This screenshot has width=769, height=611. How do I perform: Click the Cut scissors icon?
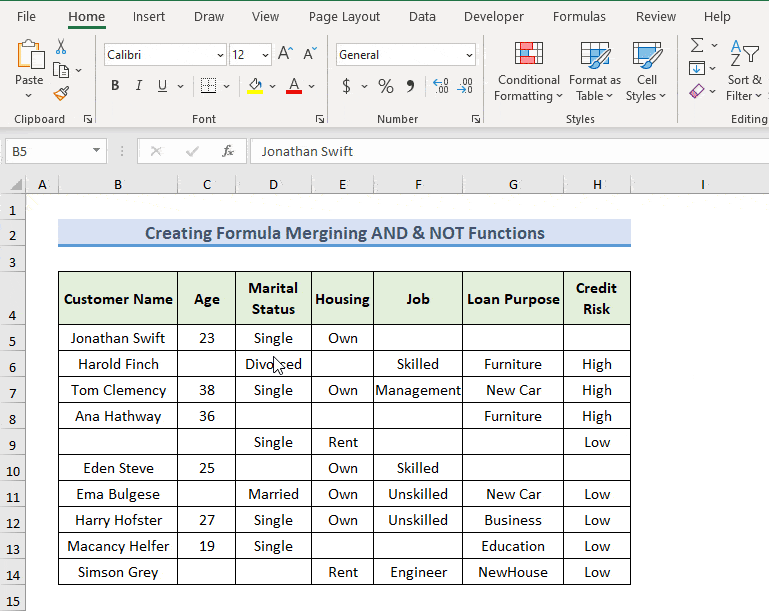tap(61, 47)
